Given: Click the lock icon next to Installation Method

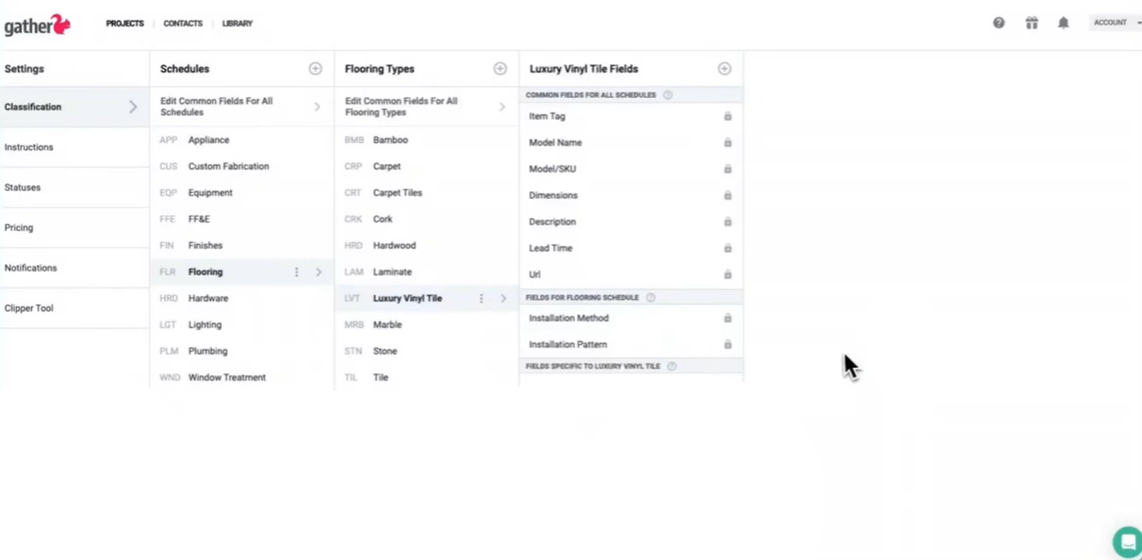Looking at the screenshot, I should pyautogui.click(x=727, y=318).
